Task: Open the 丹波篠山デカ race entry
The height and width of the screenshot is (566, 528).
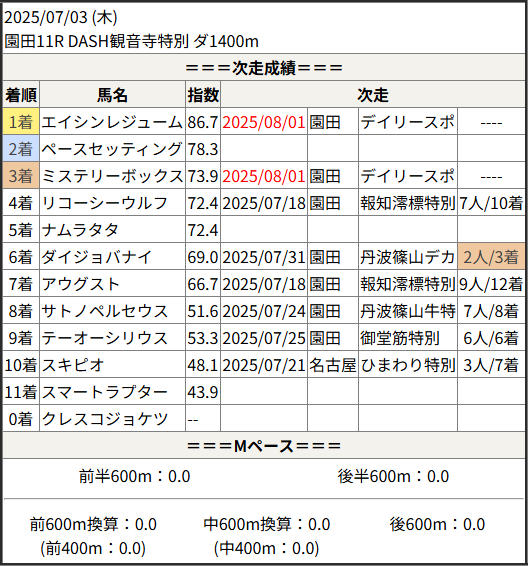Action: [408, 257]
